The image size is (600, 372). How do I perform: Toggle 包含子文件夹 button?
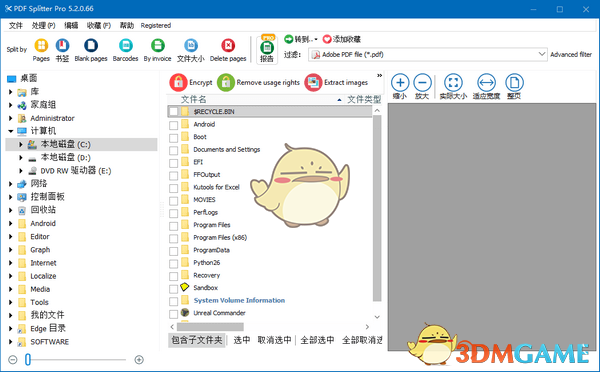[197, 340]
